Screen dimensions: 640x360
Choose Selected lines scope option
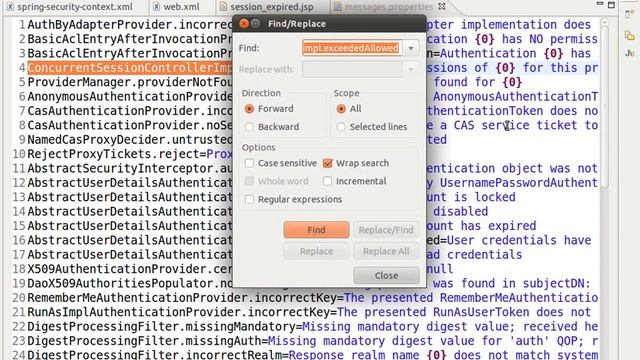pyautogui.click(x=341, y=127)
